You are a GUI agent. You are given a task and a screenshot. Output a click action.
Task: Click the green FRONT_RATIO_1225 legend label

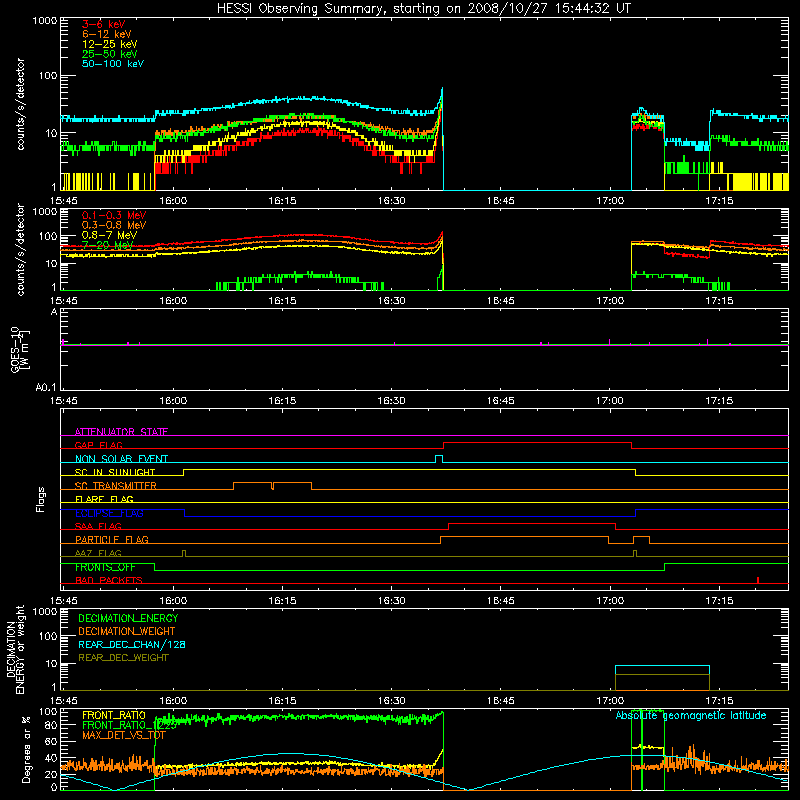129,725
